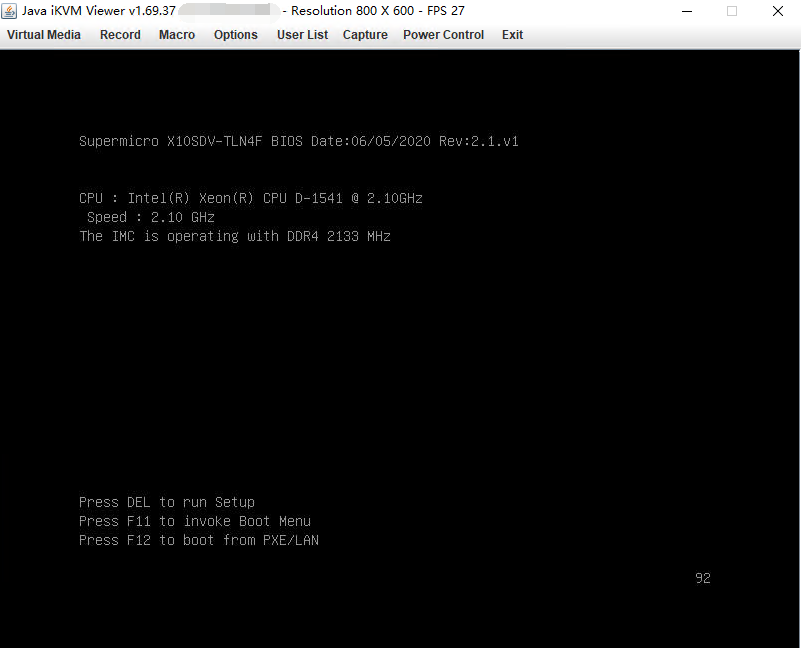
Task: Click 'Press DEL to run Setup' text
Action: (167, 502)
